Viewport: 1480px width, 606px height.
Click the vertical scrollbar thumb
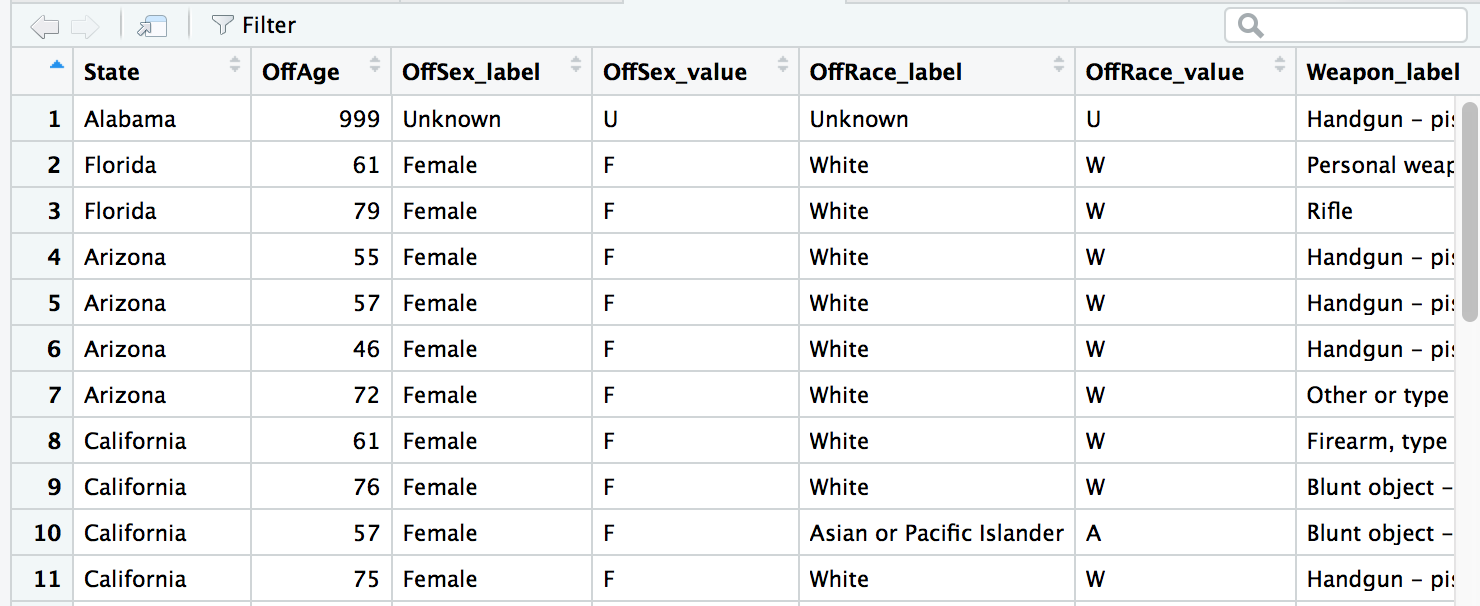[x=1470, y=210]
